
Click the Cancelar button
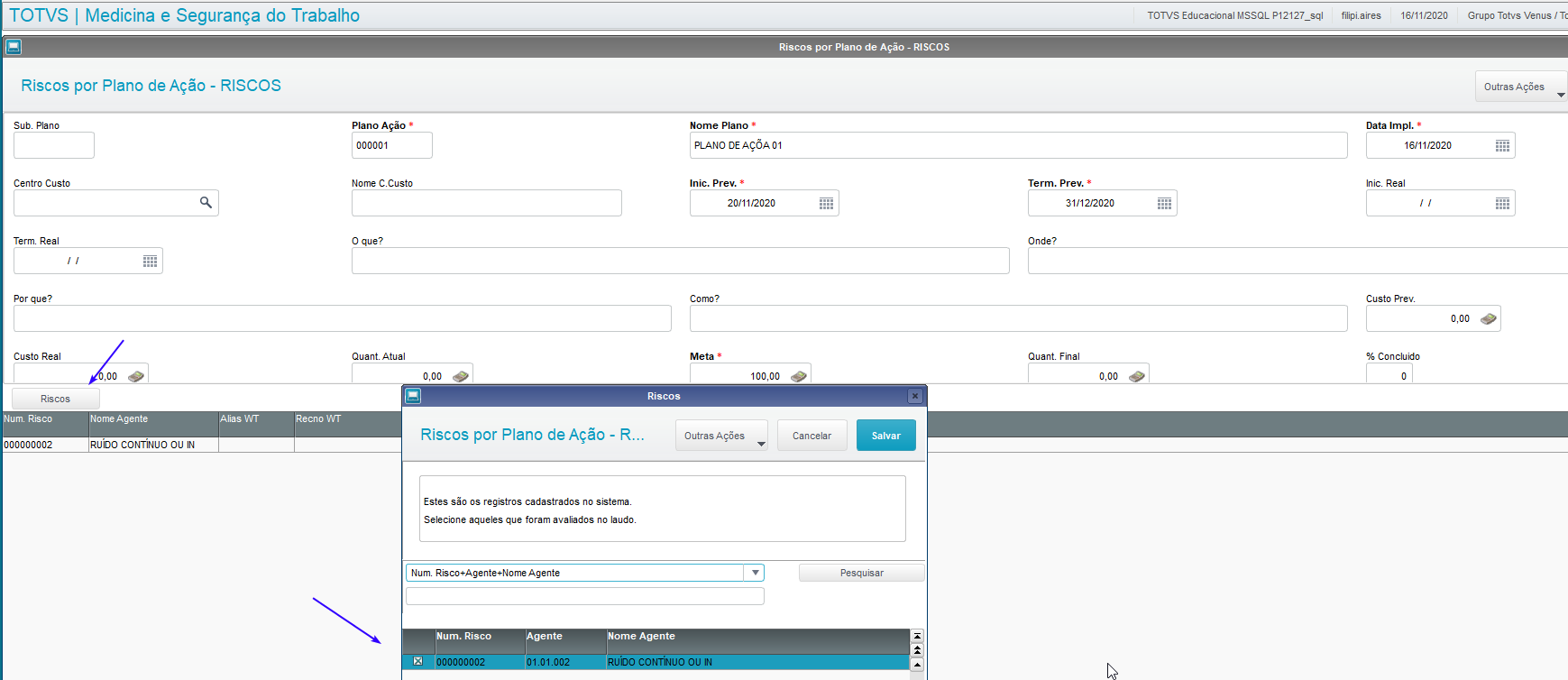[812, 436]
